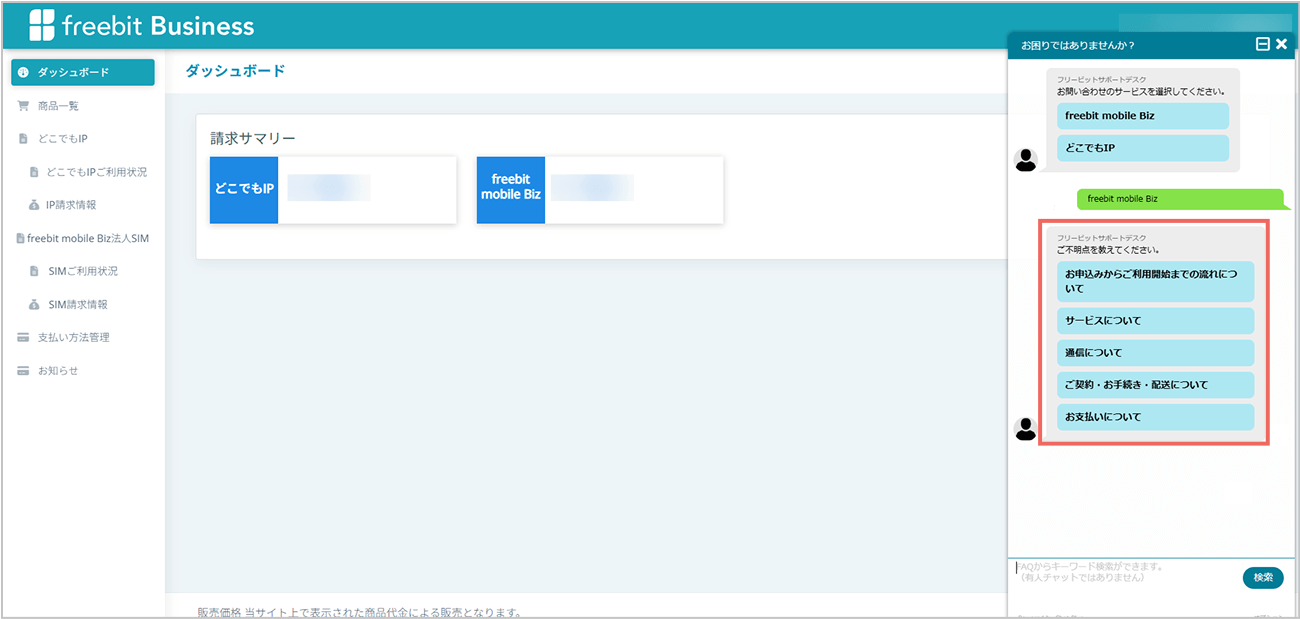Click the credit card icon beside 支払い方法管理
This screenshot has height=619, width=1300.
point(23,338)
